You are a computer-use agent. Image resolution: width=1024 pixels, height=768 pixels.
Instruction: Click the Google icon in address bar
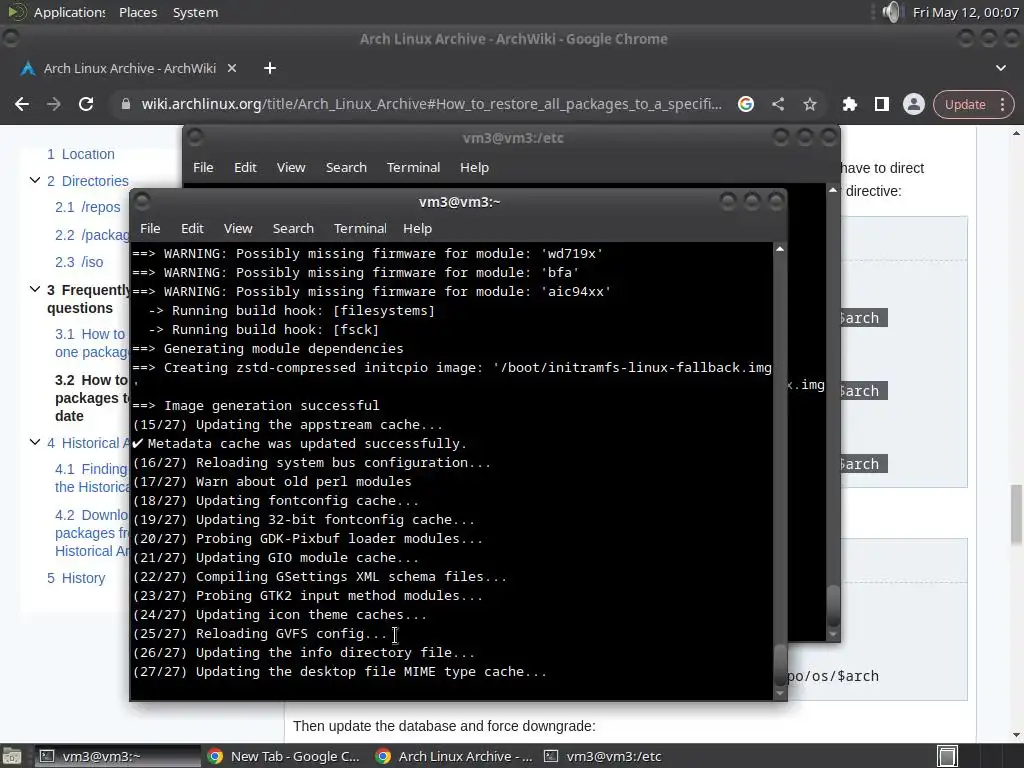(x=746, y=104)
